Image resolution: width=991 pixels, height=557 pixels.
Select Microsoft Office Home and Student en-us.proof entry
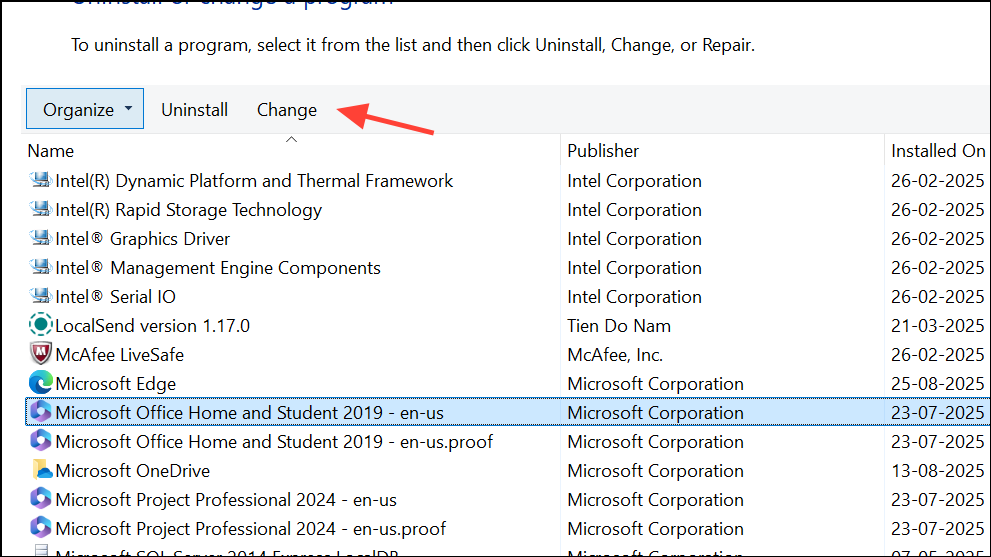click(274, 442)
